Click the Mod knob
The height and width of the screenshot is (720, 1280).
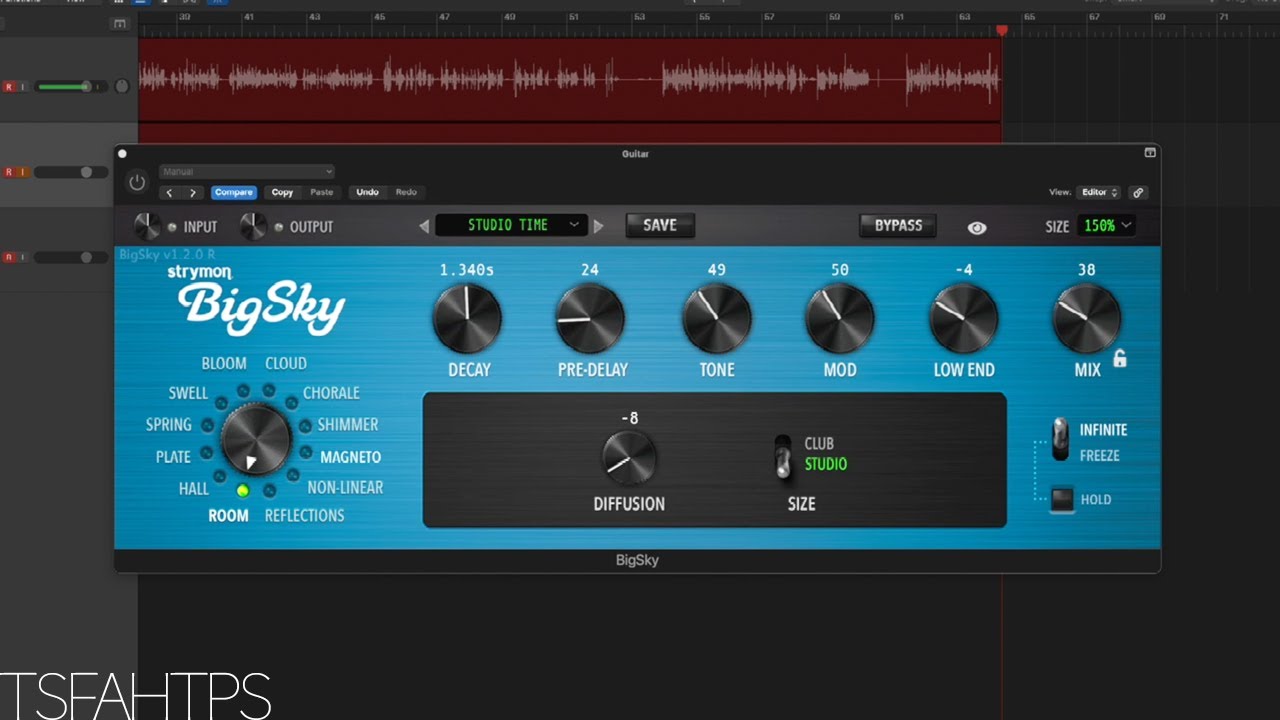coord(839,319)
